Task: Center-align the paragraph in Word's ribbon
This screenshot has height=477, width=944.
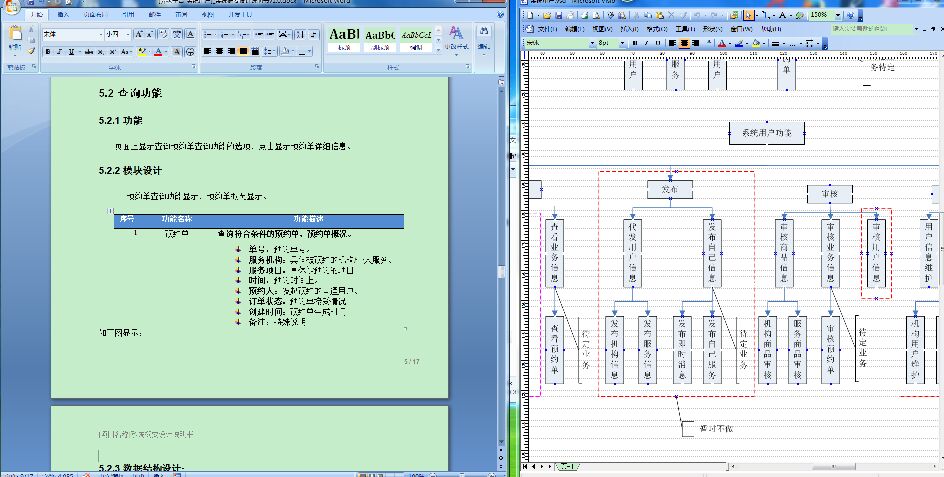Action: tap(220, 50)
